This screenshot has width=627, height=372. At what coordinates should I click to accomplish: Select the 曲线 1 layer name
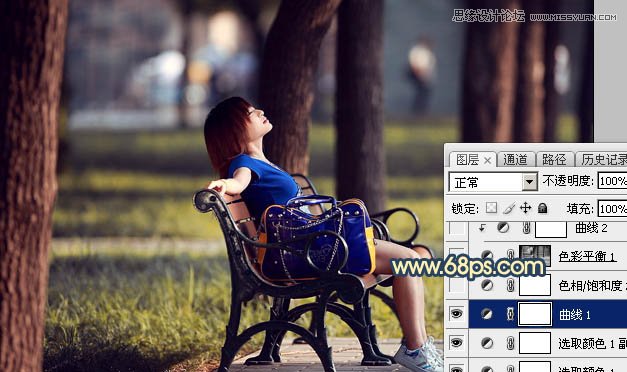click(575, 315)
